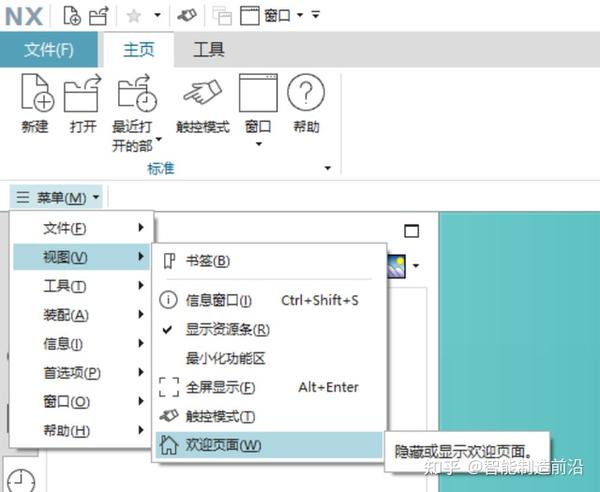Click the maximize square icon in panel
600x492 pixels.
tap(411, 231)
